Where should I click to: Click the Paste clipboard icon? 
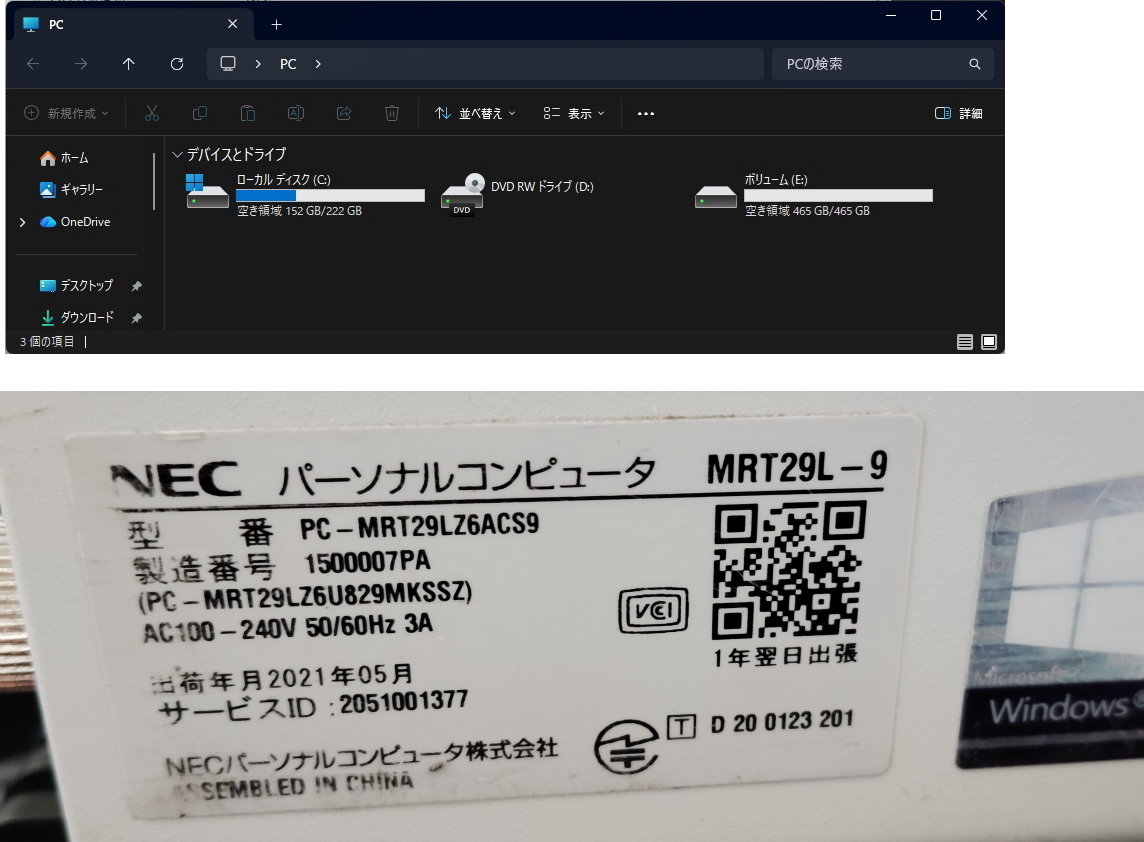(248, 113)
